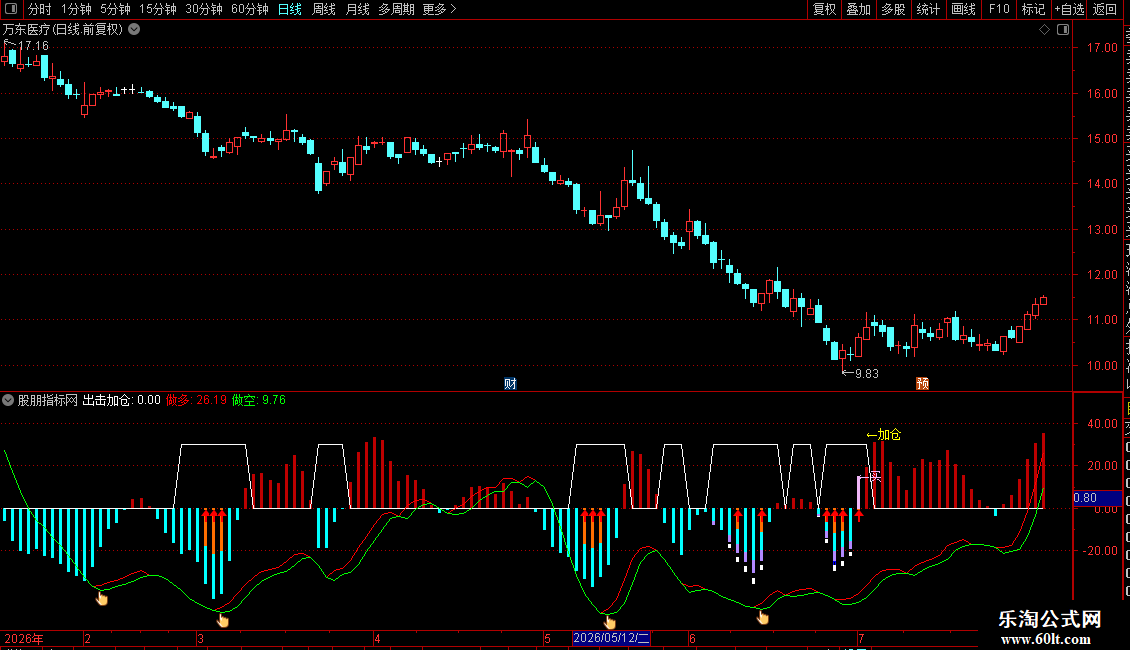This screenshot has height=650, width=1130.
Task: Click the 万东医疗(日线.前复权) title
Action: click(x=63, y=30)
